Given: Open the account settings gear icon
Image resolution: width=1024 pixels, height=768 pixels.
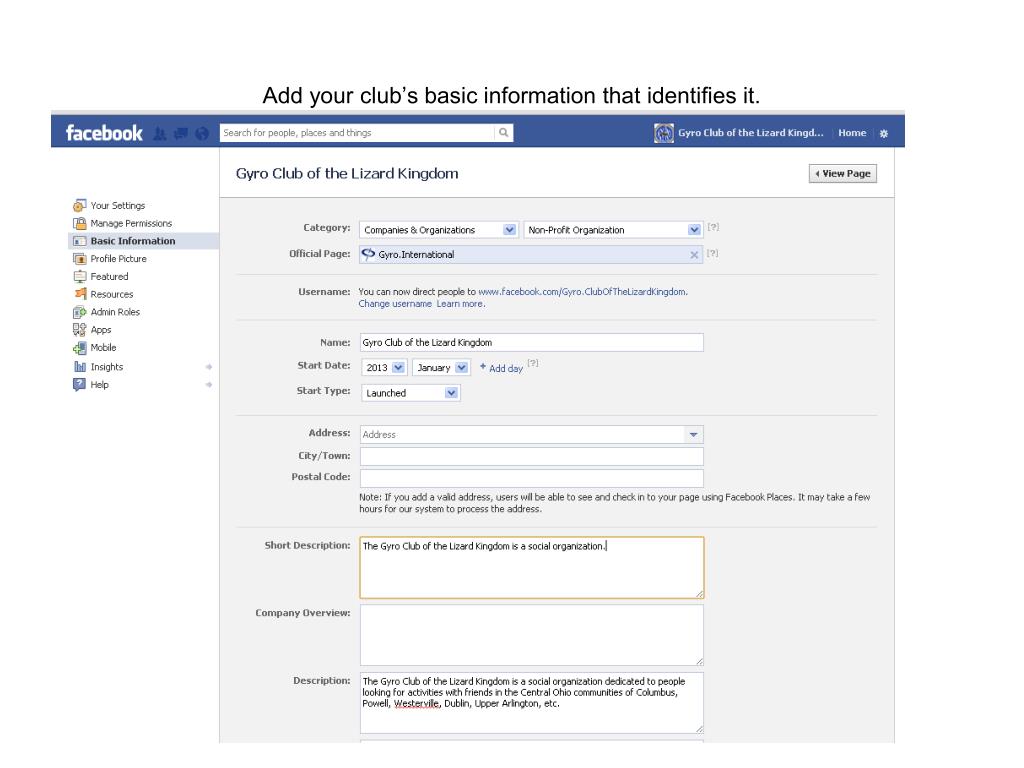Looking at the screenshot, I should [884, 133].
